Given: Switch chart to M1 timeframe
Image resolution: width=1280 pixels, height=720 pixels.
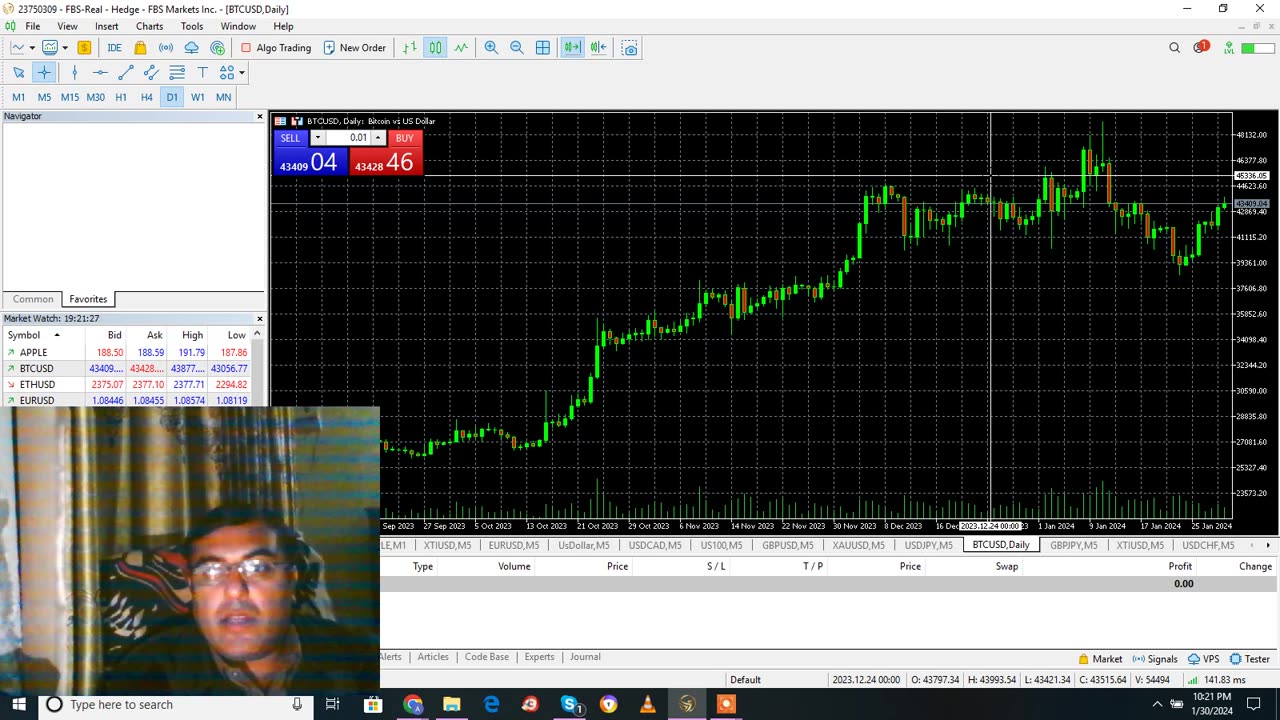Looking at the screenshot, I should (x=18, y=97).
